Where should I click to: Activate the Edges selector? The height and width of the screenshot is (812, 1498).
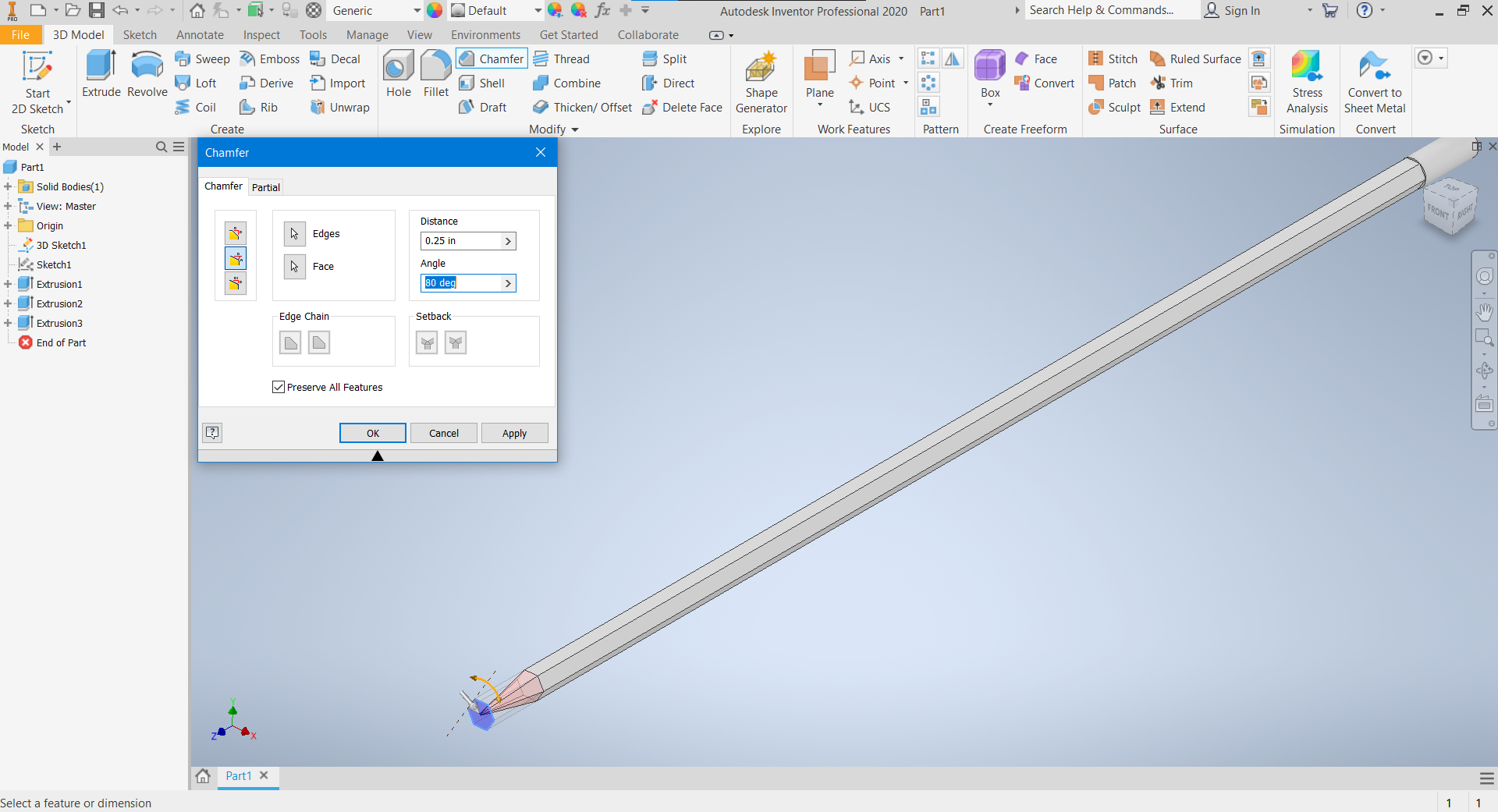295,234
